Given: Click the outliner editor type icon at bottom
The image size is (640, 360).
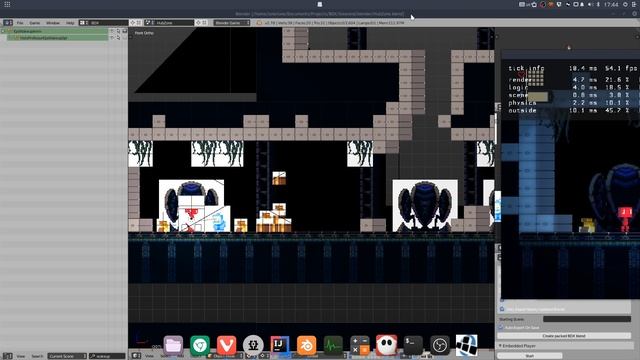Looking at the screenshot, I should point(8,356).
